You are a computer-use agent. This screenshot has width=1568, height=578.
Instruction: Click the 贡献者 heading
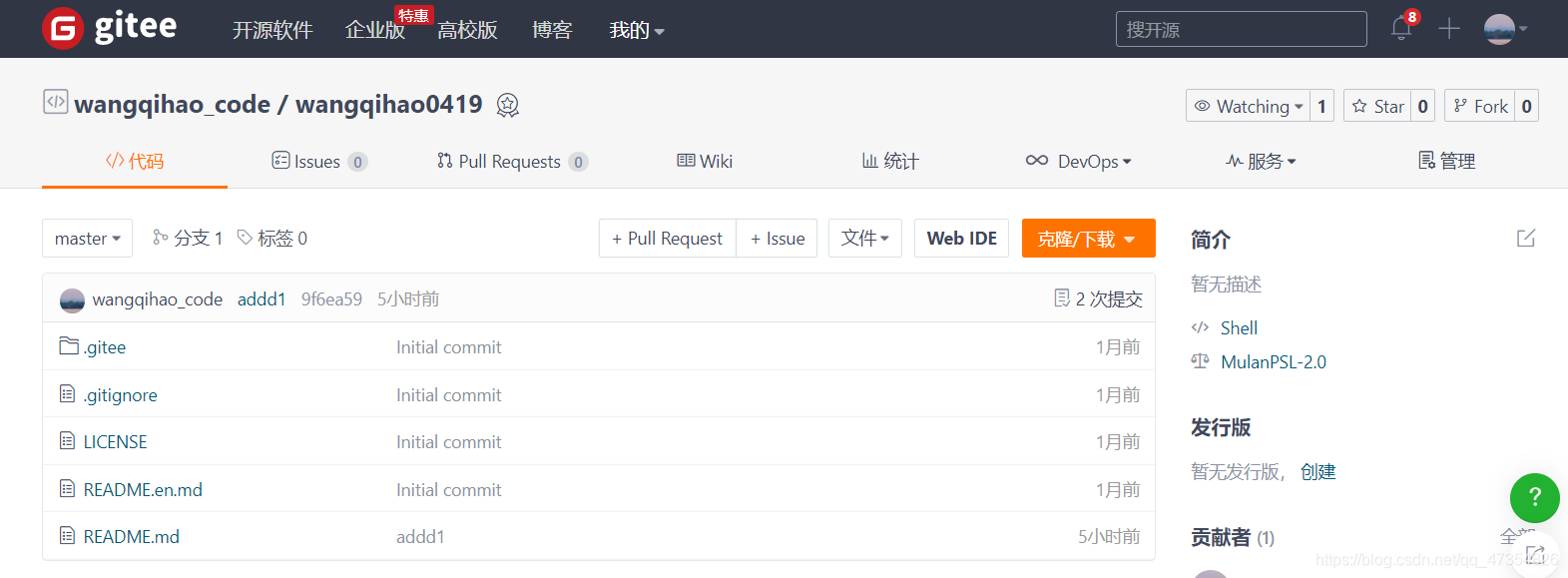tap(1233, 537)
